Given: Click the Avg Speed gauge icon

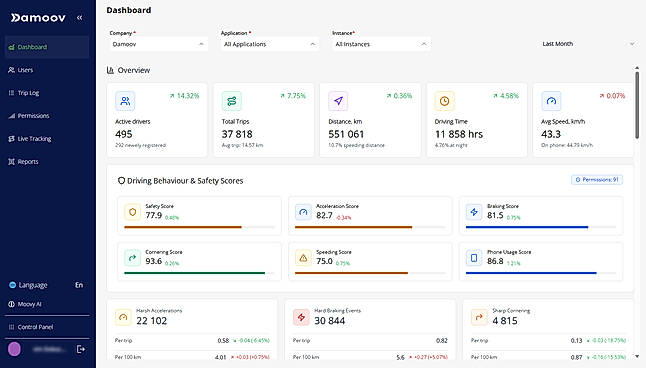Looking at the screenshot, I should point(551,101).
